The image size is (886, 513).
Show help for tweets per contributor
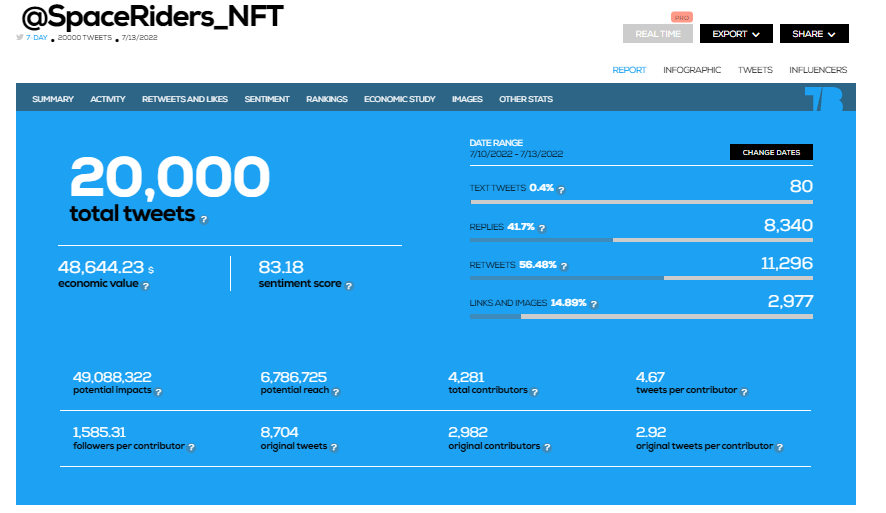[x=744, y=392]
